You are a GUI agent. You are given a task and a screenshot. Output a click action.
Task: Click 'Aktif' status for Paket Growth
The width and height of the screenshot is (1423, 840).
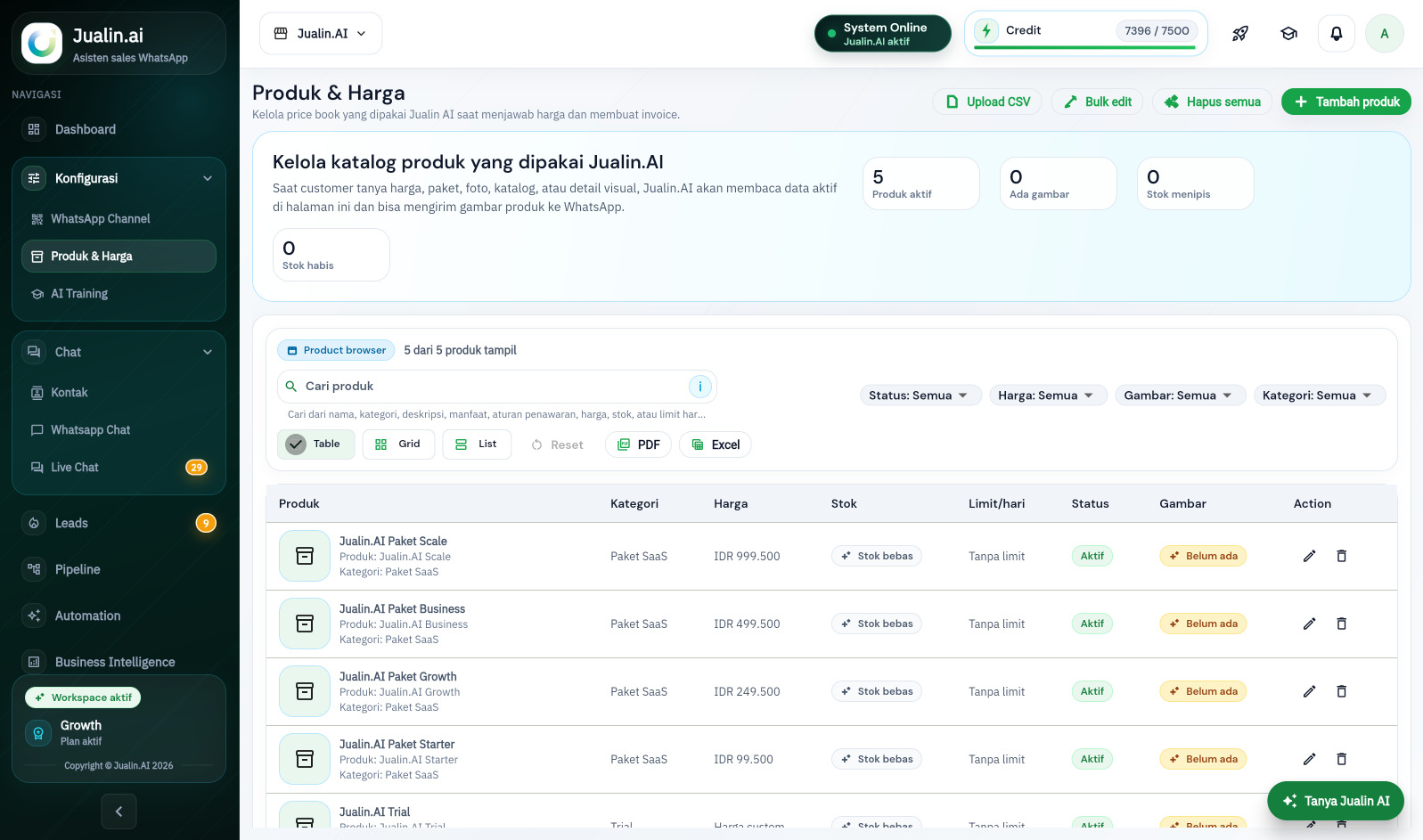1092,691
